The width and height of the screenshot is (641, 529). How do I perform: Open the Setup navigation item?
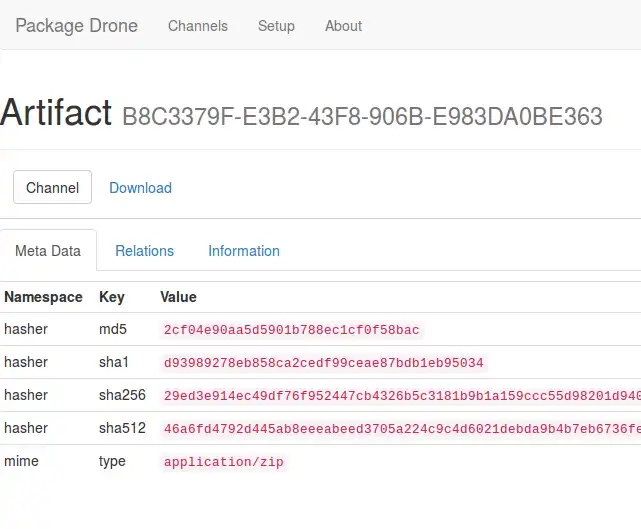point(276,26)
